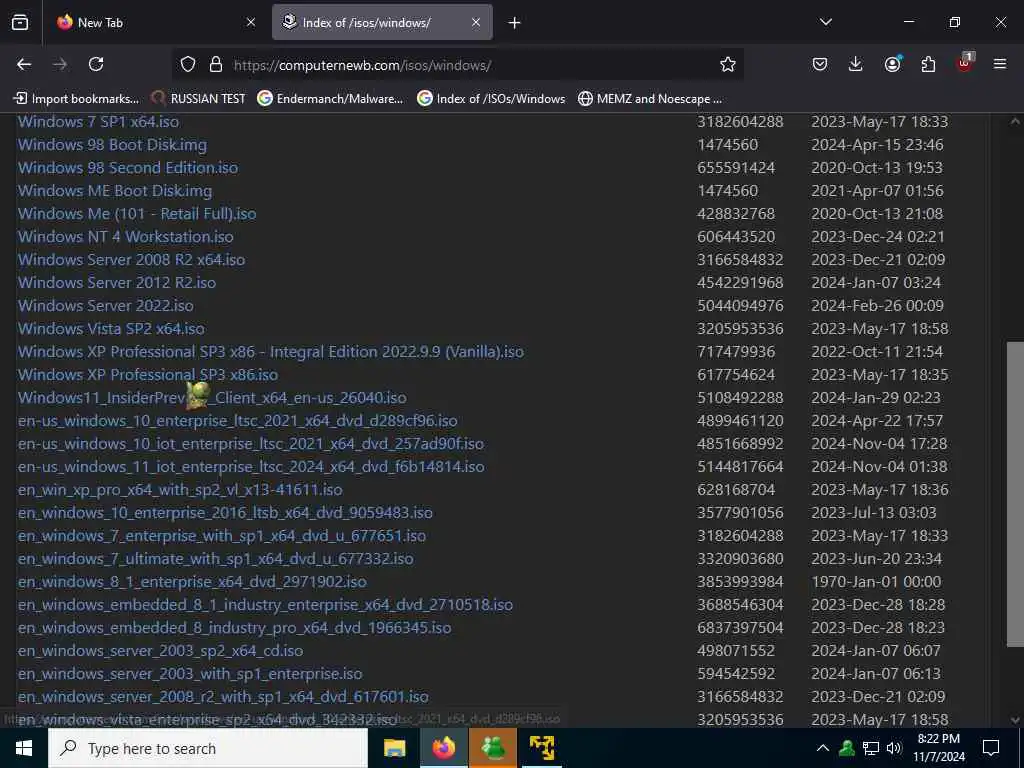Open en_win_xp_pro_x64_with_sp2 iso link
This screenshot has height=768, width=1024.
180,490
